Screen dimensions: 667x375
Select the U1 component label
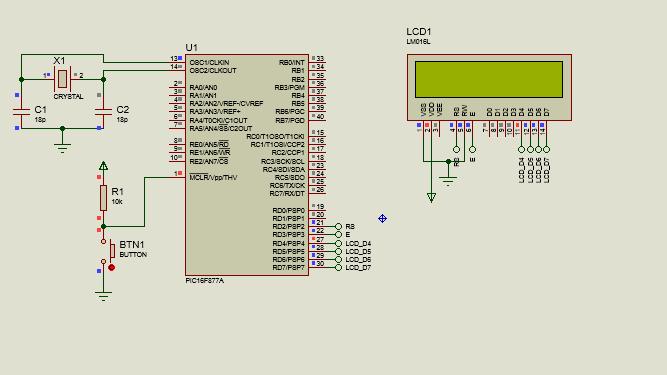coord(191,47)
